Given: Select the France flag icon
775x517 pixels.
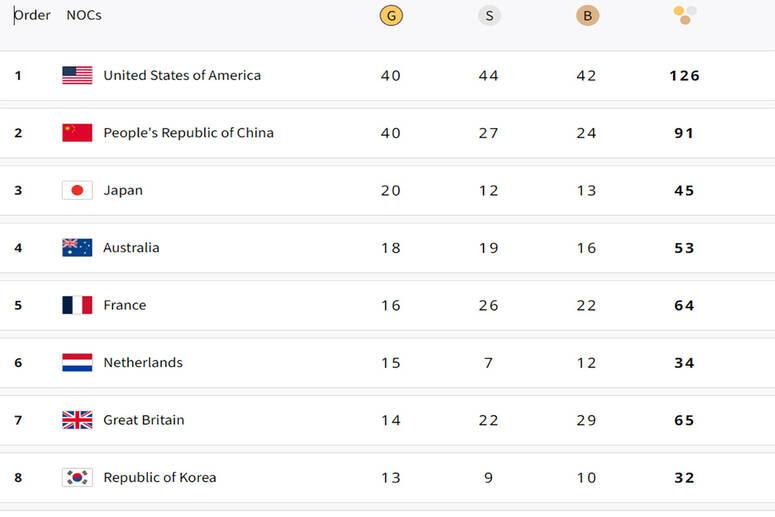Looking at the screenshot, I should [x=77, y=305].
